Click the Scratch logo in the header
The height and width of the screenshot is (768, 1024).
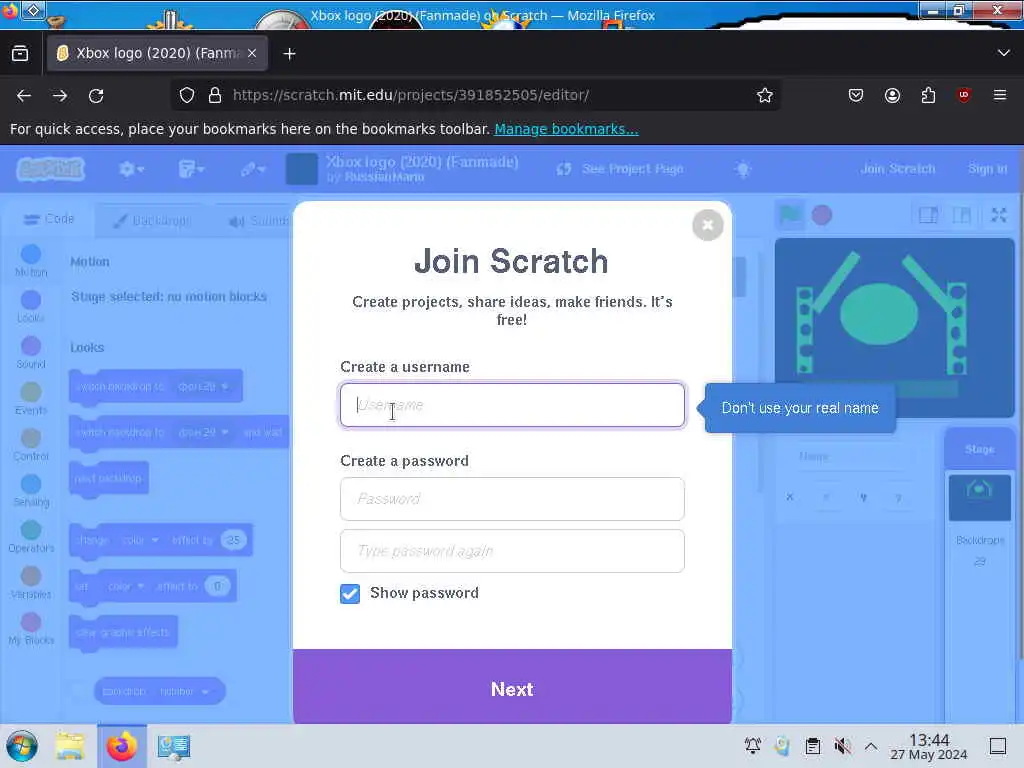coord(50,169)
